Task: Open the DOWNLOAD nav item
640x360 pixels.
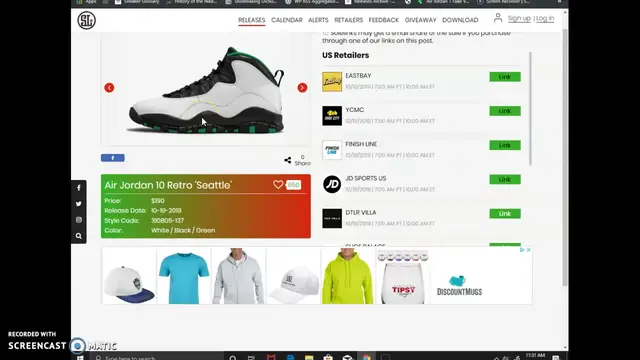Action: coord(460,20)
